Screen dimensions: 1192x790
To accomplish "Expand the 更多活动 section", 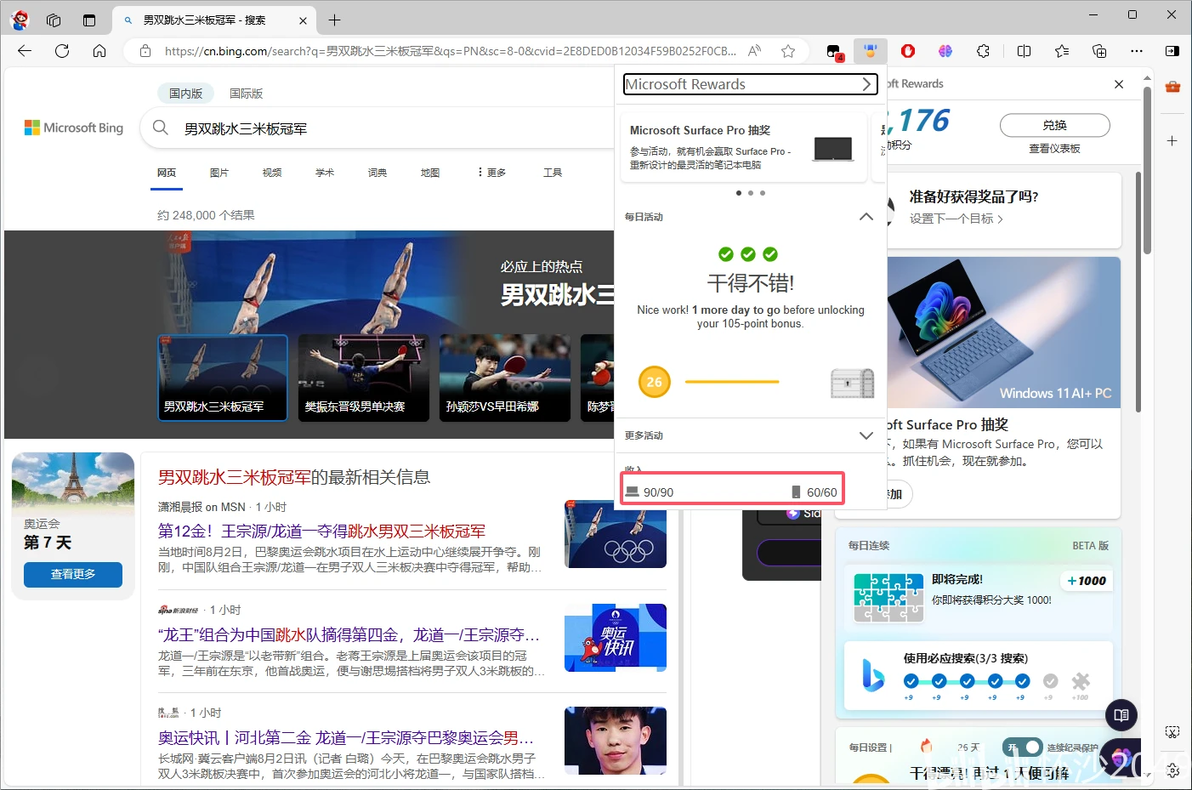I will (x=866, y=435).
